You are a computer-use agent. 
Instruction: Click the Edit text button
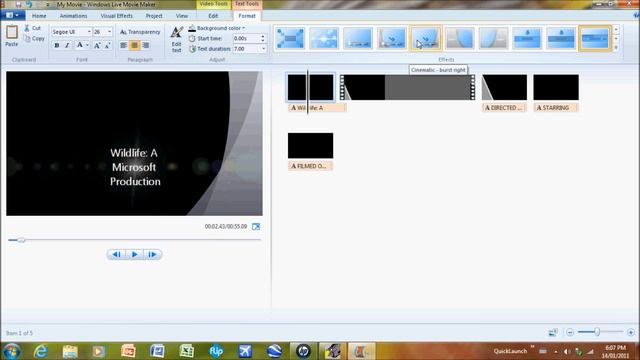coord(176,39)
